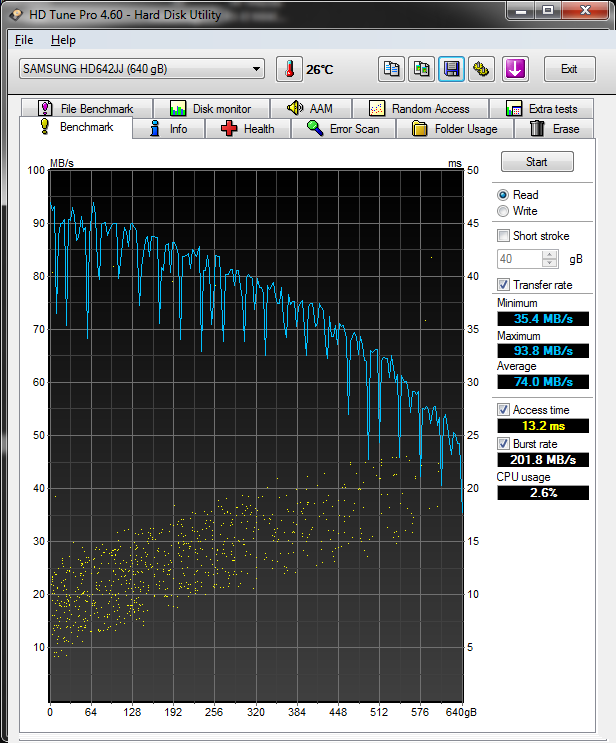The height and width of the screenshot is (743, 616).
Task: Click the copy text to clipboard icon
Action: [x=391, y=69]
